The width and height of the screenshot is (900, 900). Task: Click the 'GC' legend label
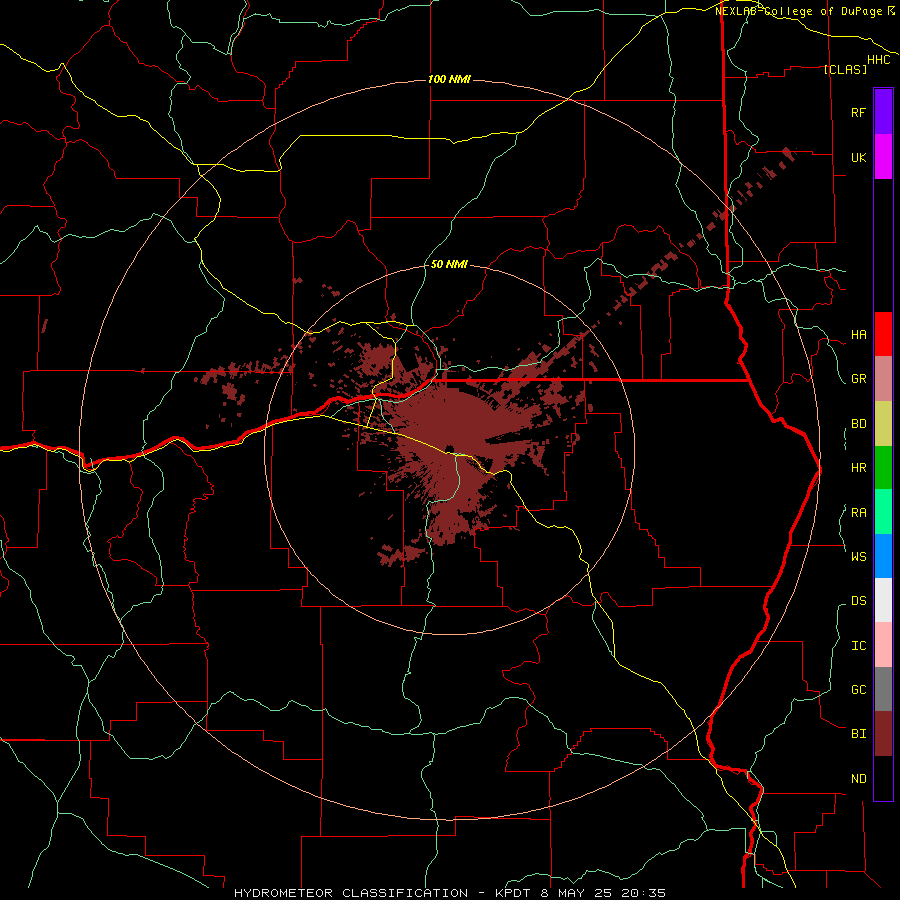click(x=858, y=690)
